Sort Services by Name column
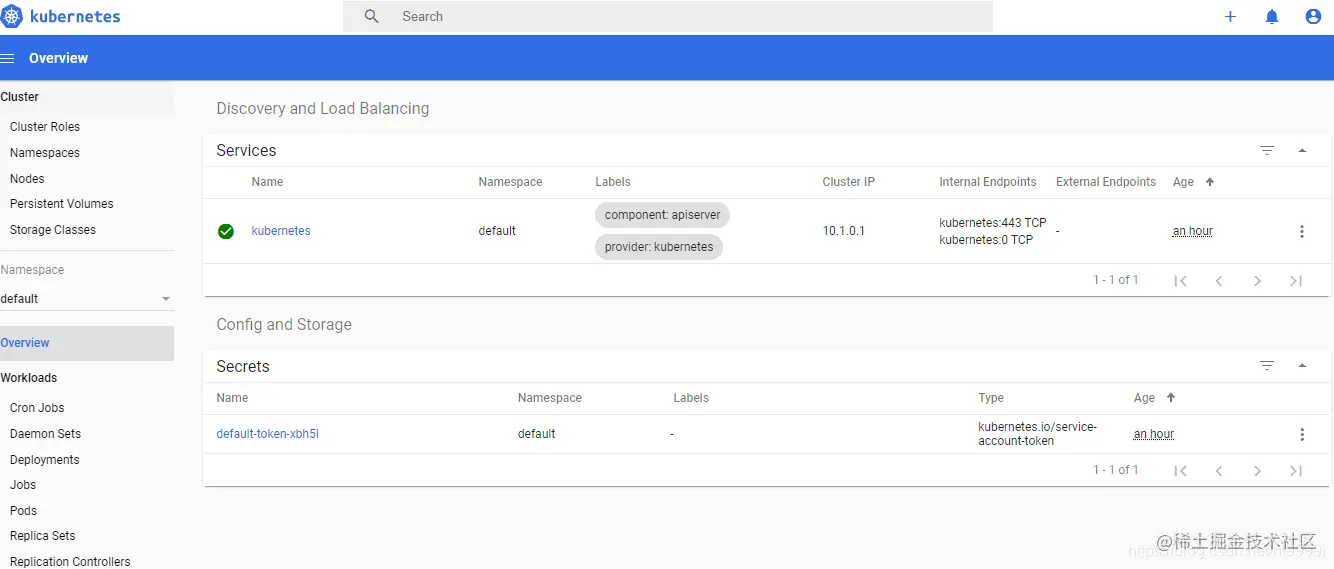 [267, 182]
